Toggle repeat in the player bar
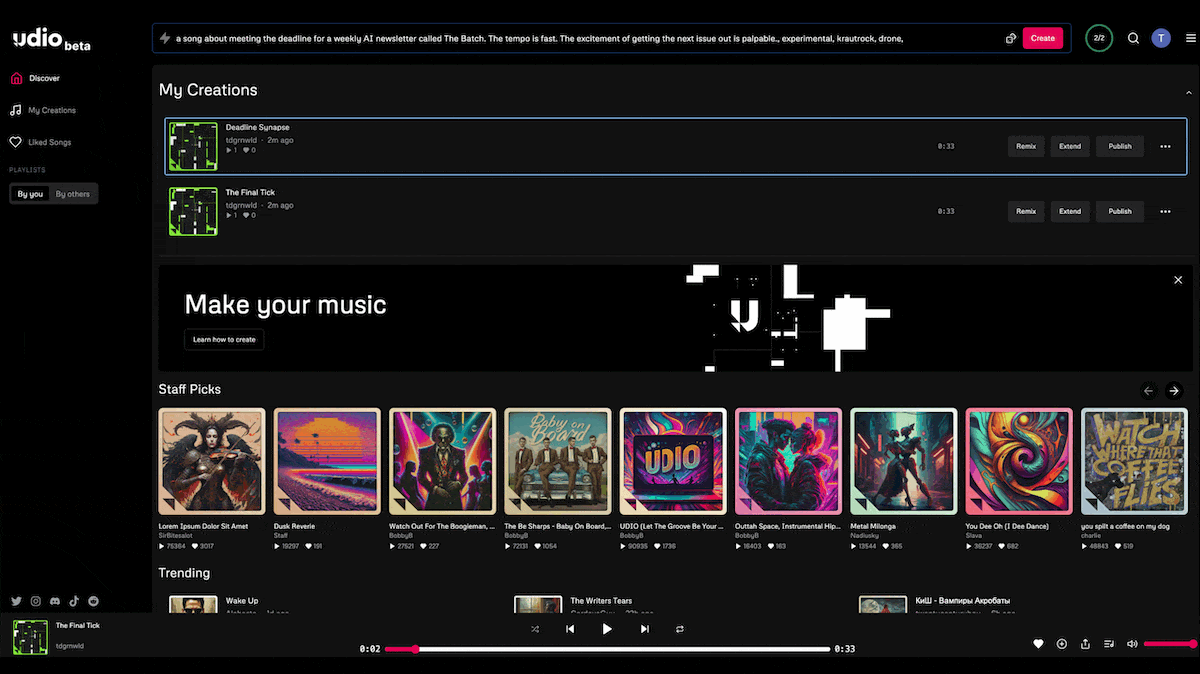 [680, 629]
